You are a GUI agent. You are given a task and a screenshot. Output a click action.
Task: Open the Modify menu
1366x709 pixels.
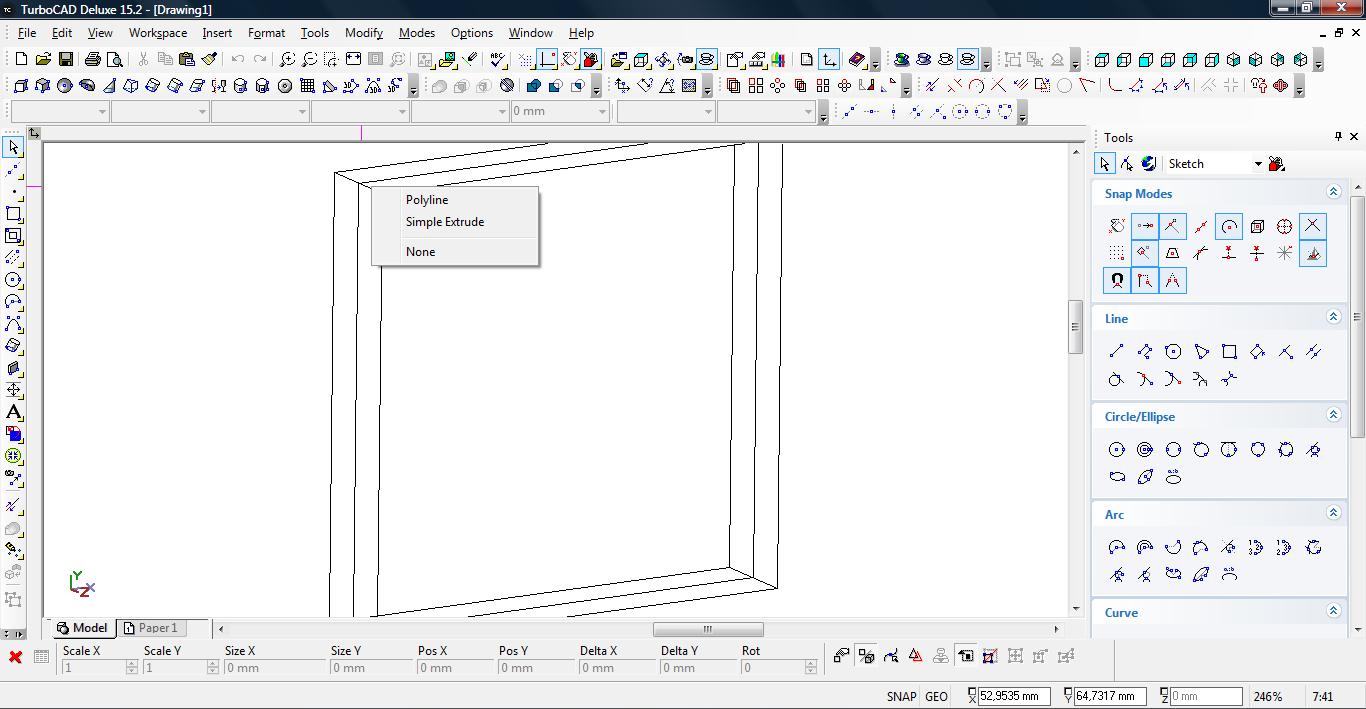pos(364,33)
